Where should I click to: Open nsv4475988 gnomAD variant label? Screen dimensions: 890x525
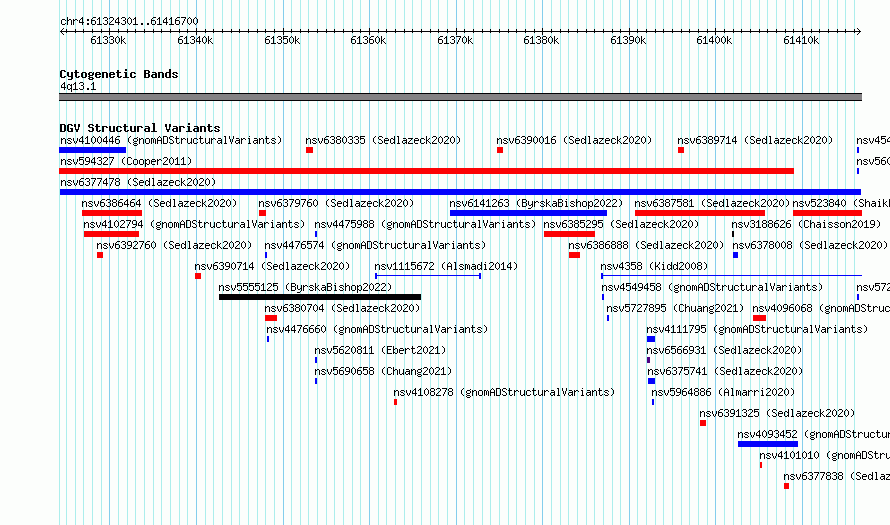pos(425,224)
